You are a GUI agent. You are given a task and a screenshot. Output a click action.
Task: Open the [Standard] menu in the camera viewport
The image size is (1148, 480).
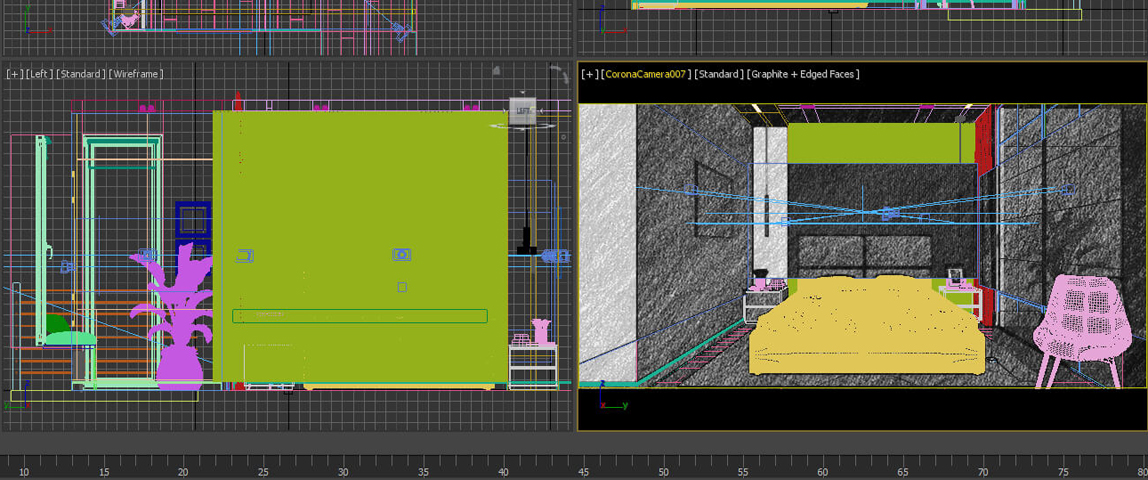(x=718, y=74)
